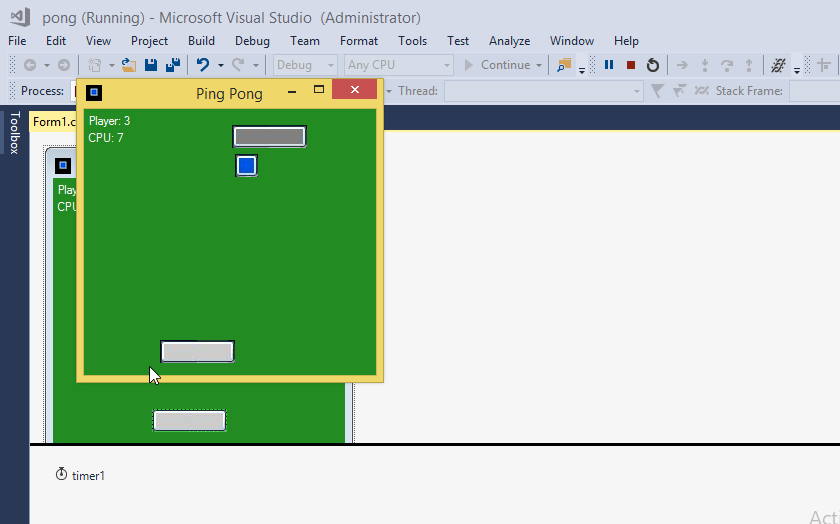
Task: Switch to the Form1.cs designer tab
Action: 54,122
